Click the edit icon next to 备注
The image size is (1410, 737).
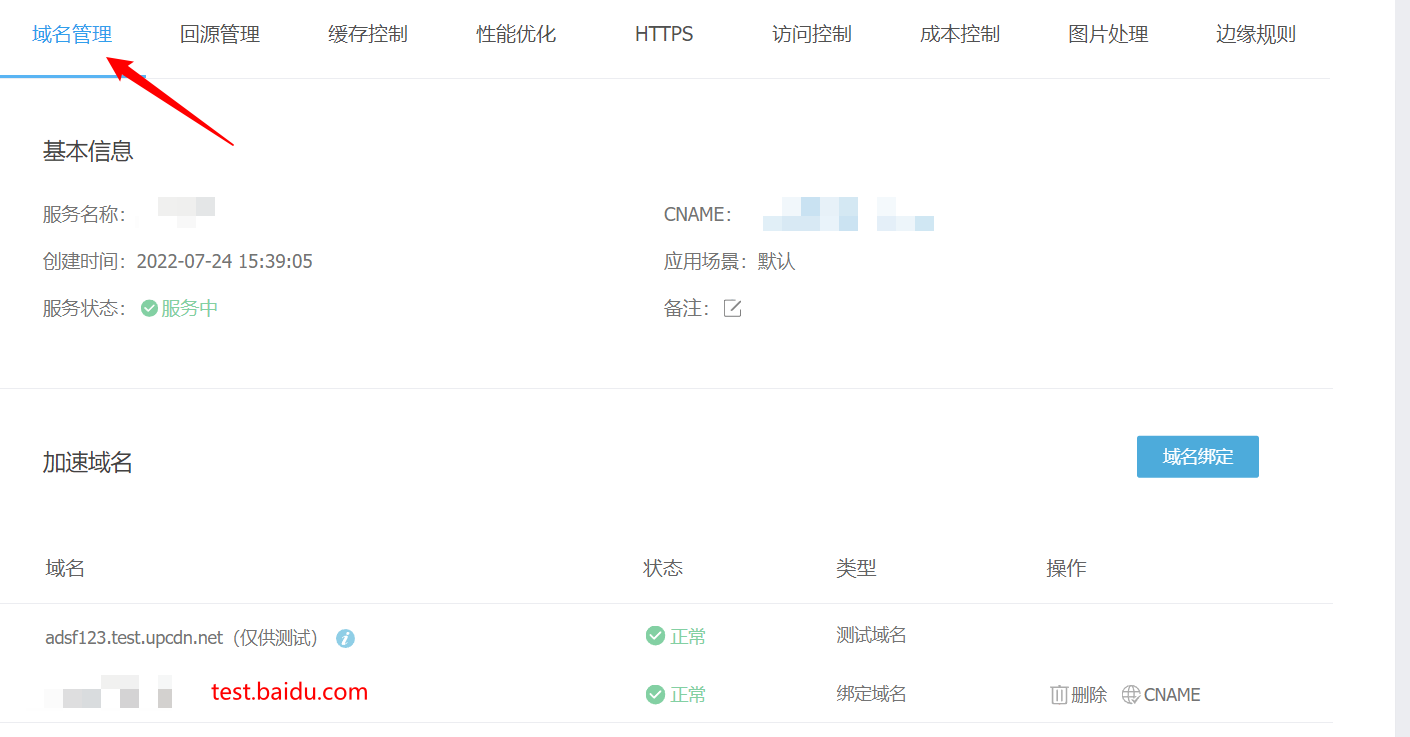[732, 308]
